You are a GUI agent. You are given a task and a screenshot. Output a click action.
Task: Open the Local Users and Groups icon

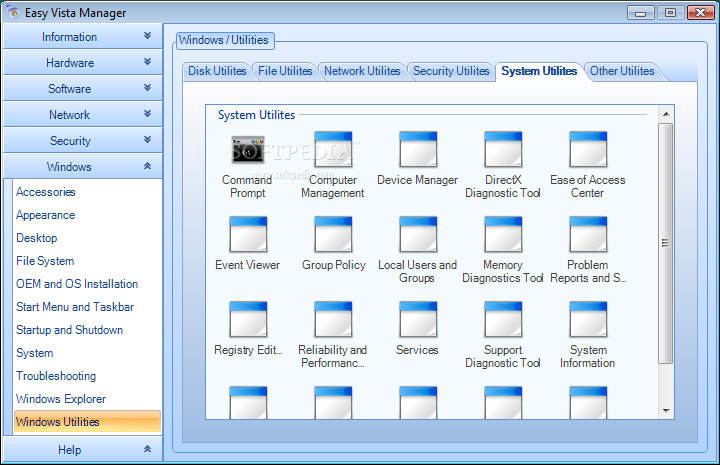pyautogui.click(x=418, y=235)
